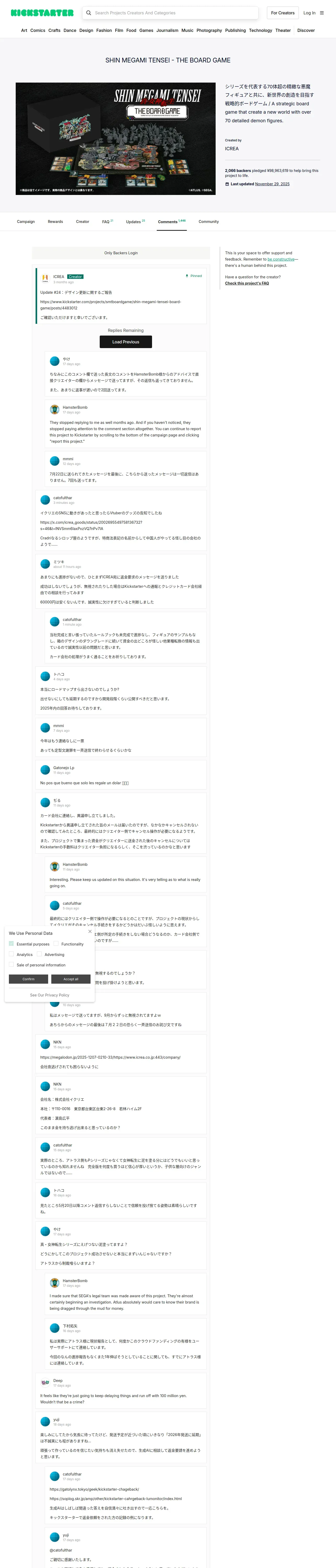Click the search magnifier icon

click(88, 13)
